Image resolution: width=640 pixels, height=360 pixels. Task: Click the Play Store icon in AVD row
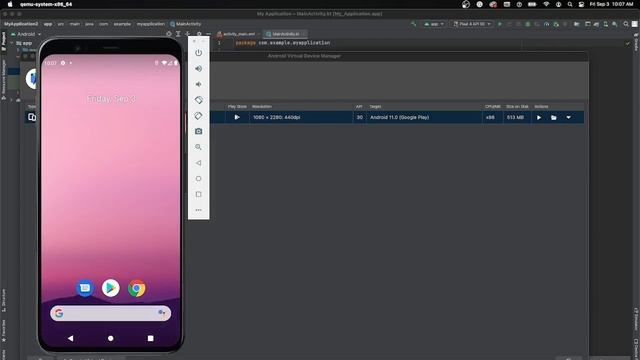(237, 117)
